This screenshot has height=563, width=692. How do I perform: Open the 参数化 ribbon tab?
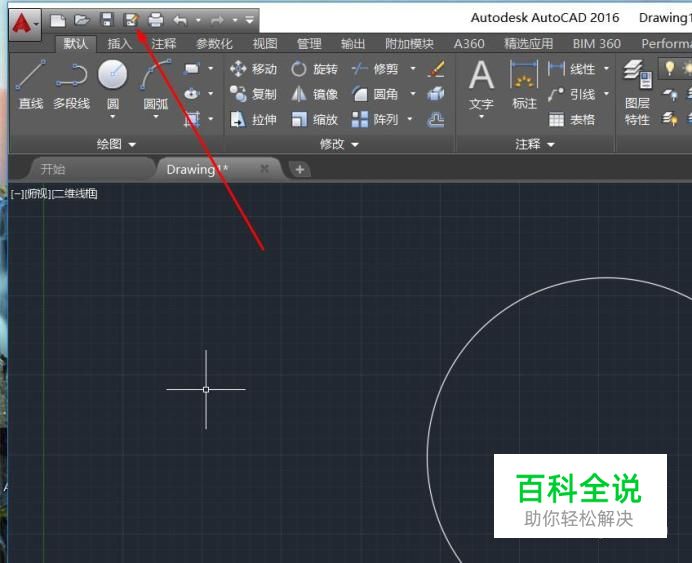[x=214, y=44]
